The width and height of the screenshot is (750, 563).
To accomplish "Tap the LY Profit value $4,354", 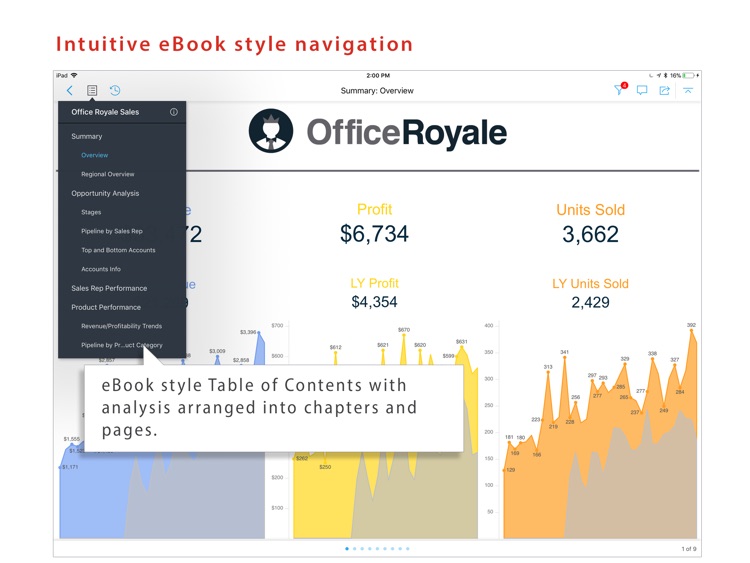I will (x=375, y=302).
